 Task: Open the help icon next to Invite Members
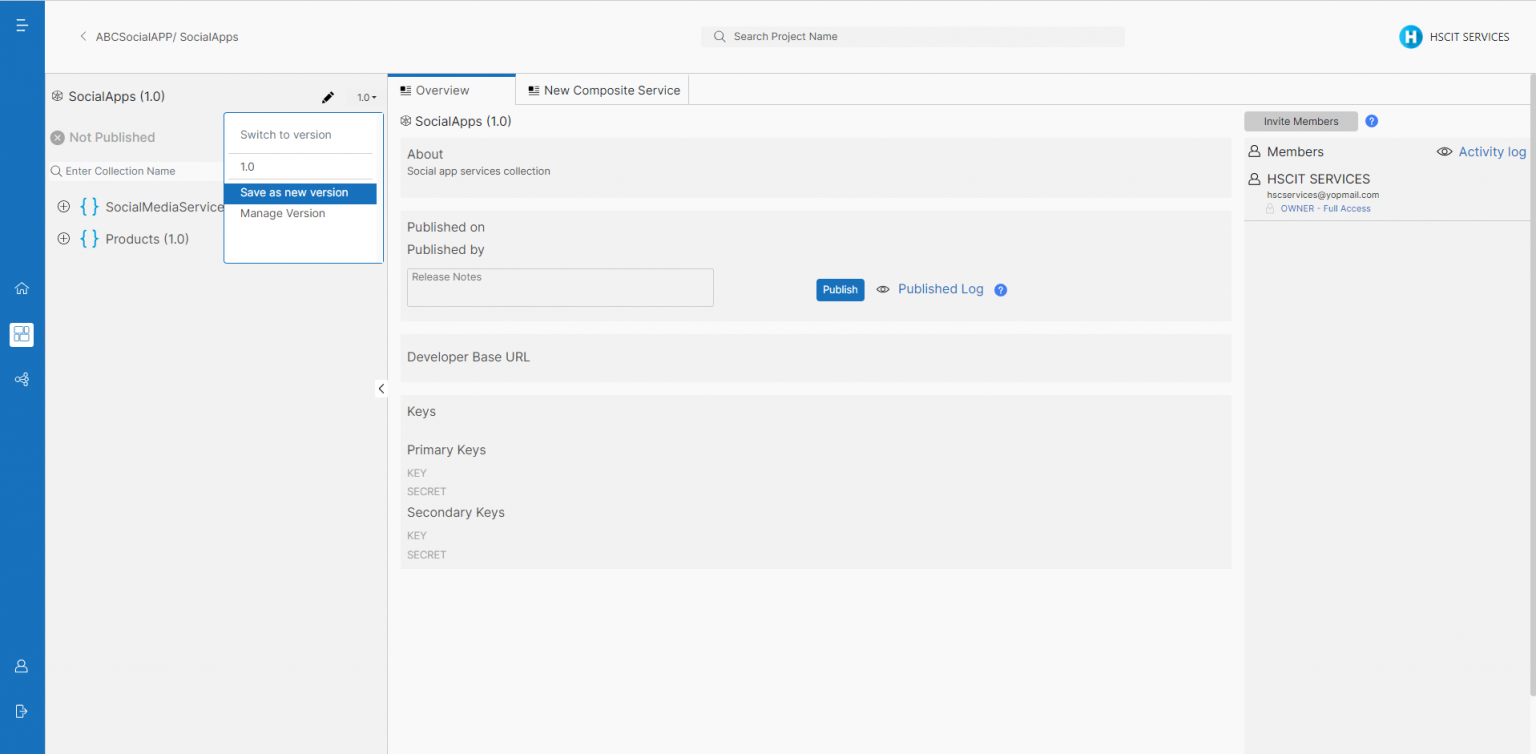point(1371,121)
